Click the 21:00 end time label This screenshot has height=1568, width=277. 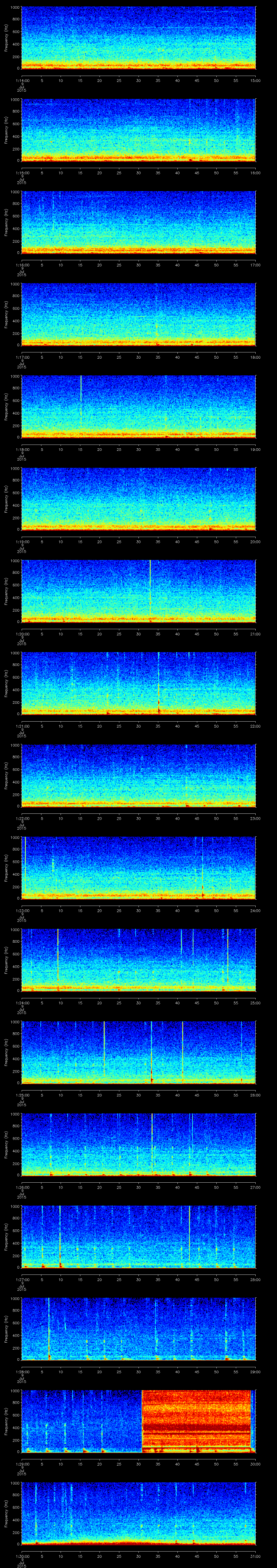coord(256,634)
